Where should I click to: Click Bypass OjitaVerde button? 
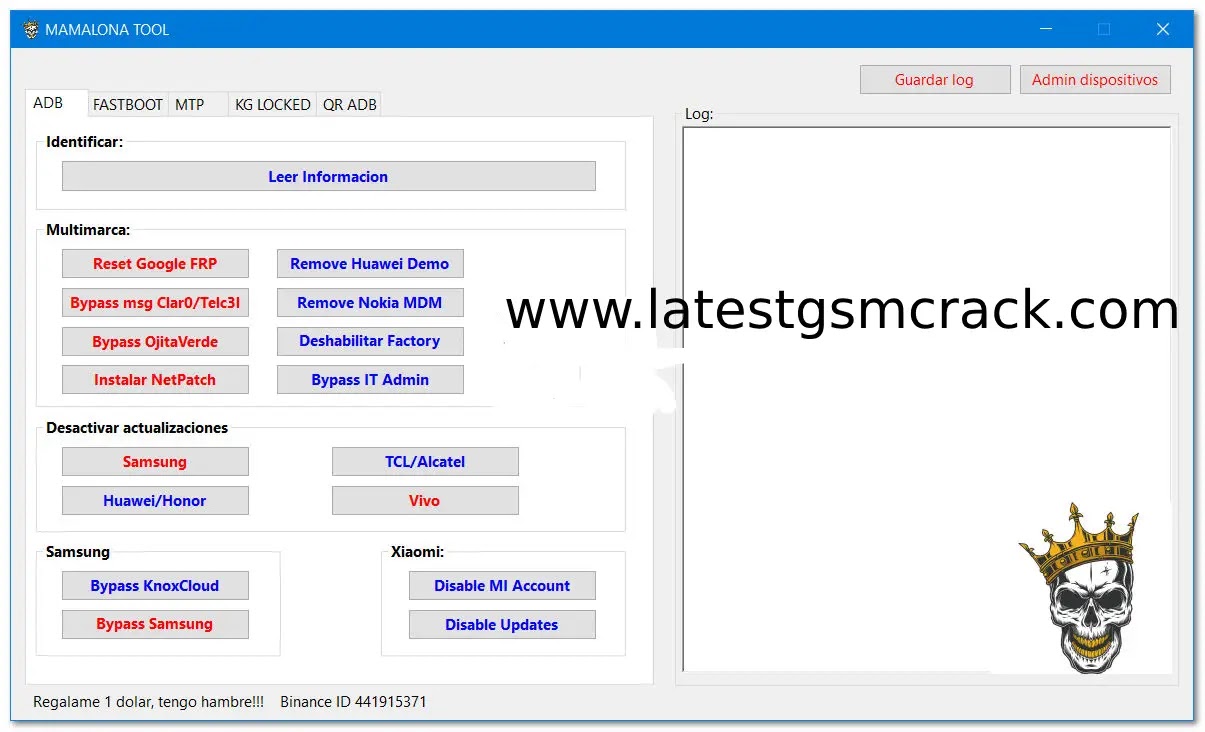point(155,342)
